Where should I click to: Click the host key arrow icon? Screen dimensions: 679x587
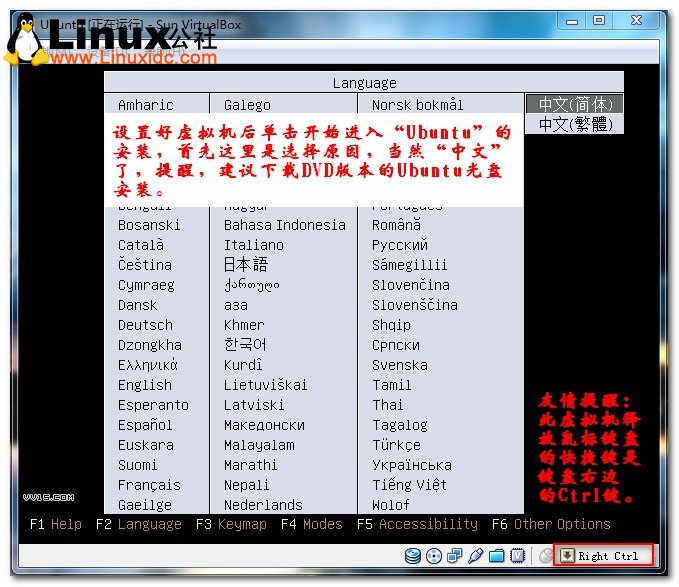click(567, 556)
